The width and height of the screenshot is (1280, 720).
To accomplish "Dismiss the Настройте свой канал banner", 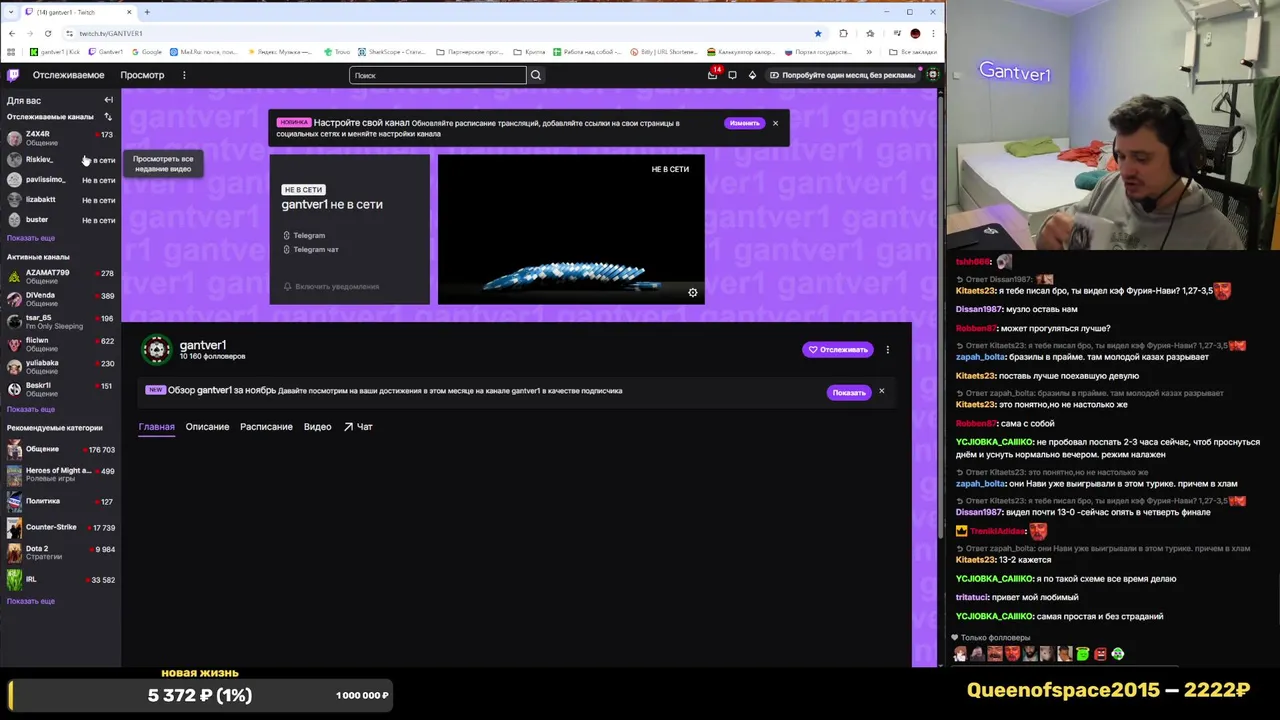I will tap(775, 123).
